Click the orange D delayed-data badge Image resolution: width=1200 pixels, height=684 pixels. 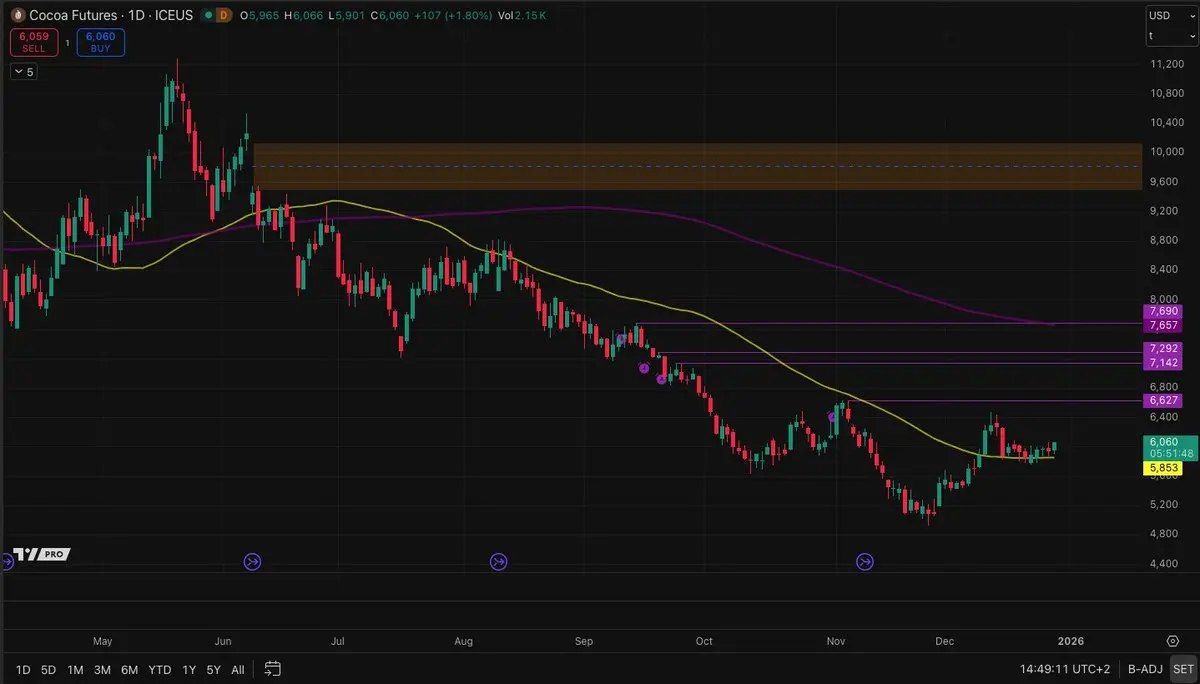pyautogui.click(x=224, y=16)
